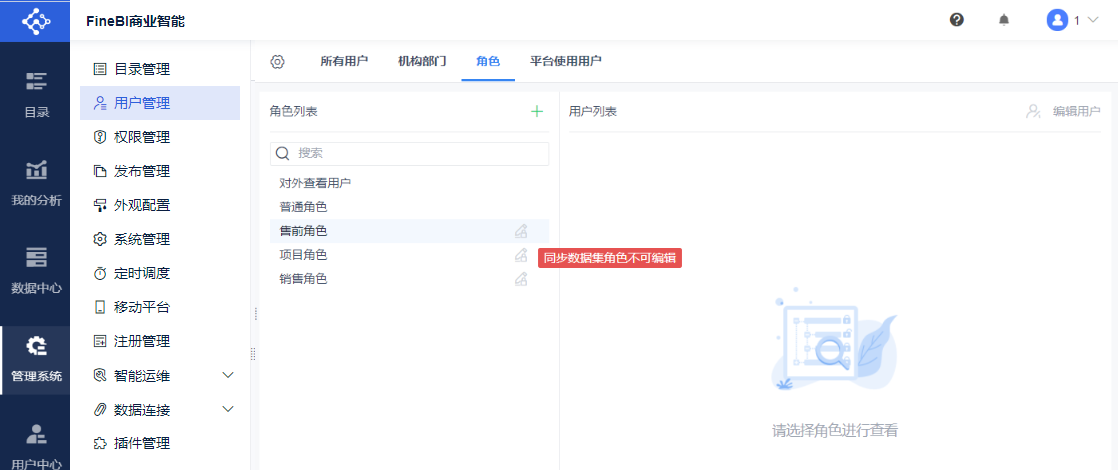
Task: Open 权限管理 in the menu
Action: (141, 137)
